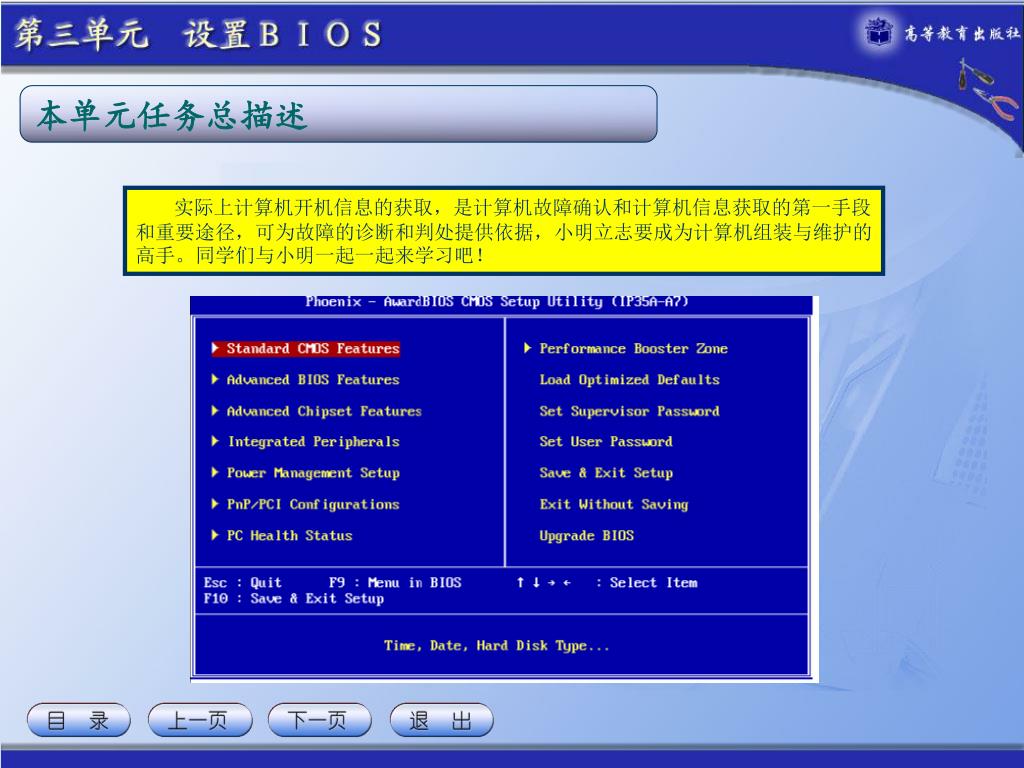Viewport: 1024px width, 768px height.
Task: Click arrow beside PnP/PCI Configurations
Action: pyautogui.click(x=215, y=504)
